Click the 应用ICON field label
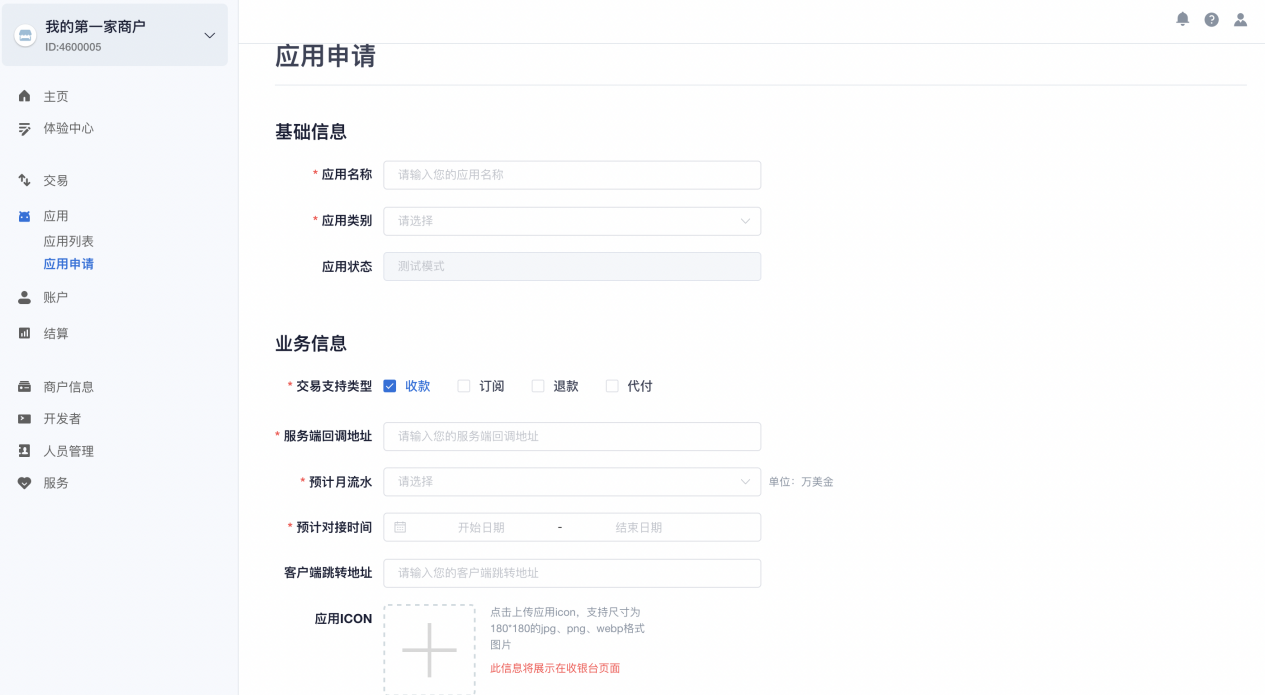This screenshot has height=695, width=1265. [343, 619]
